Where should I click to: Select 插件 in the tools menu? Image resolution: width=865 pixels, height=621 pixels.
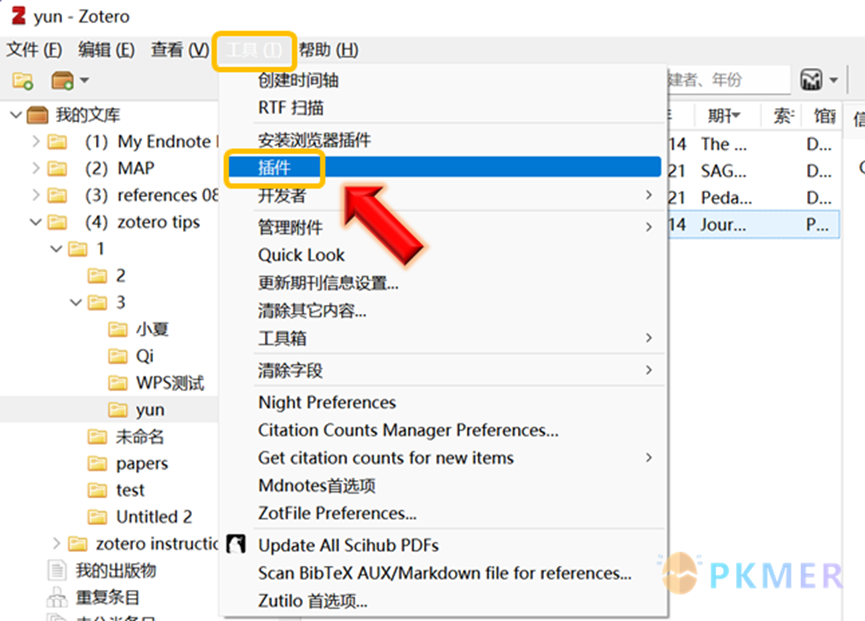[x=445, y=167]
